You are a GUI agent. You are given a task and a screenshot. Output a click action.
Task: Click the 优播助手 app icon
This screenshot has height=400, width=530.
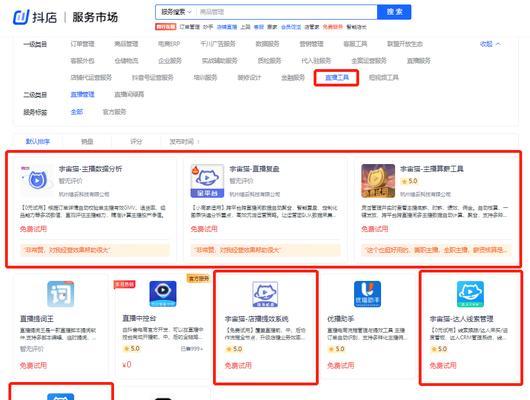367,294
